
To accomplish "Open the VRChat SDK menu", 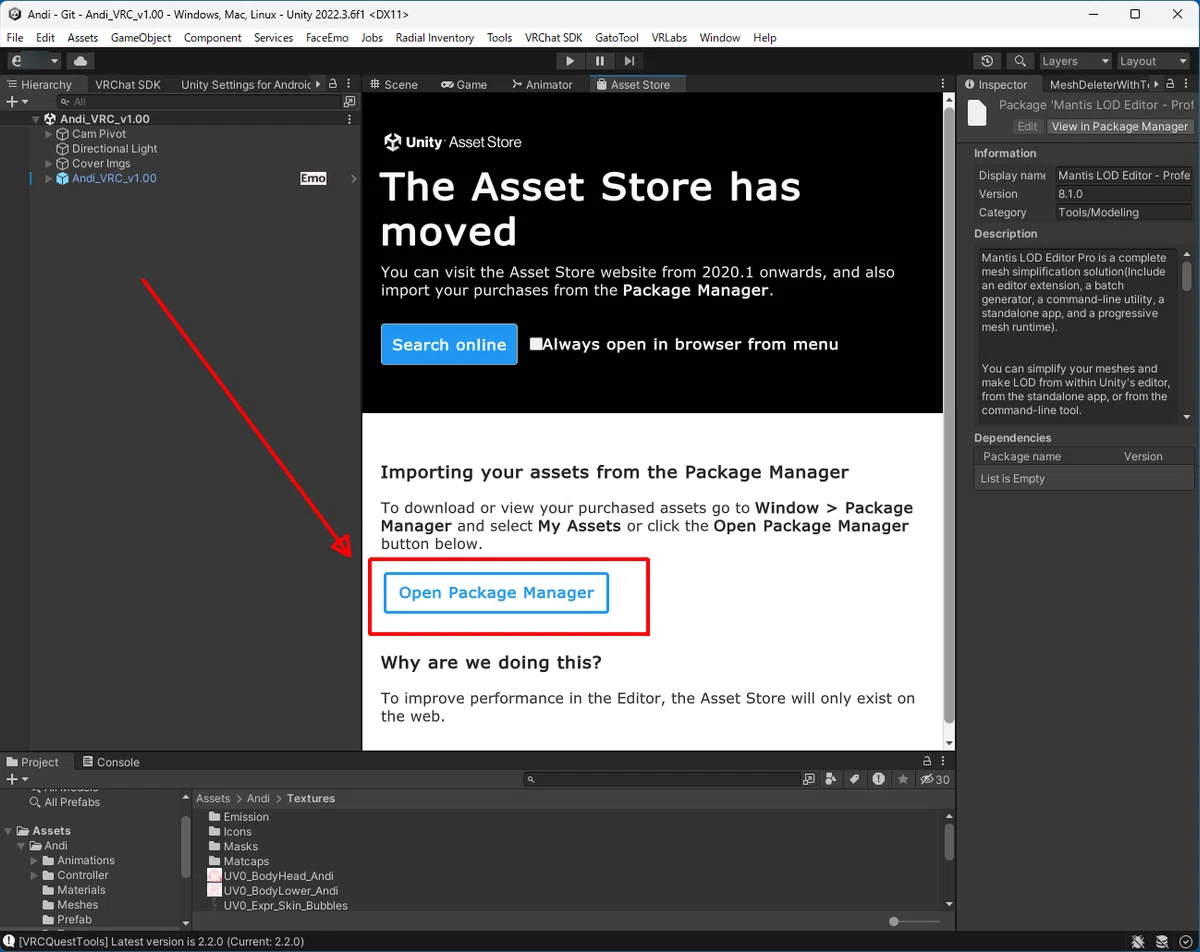I will [553, 38].
